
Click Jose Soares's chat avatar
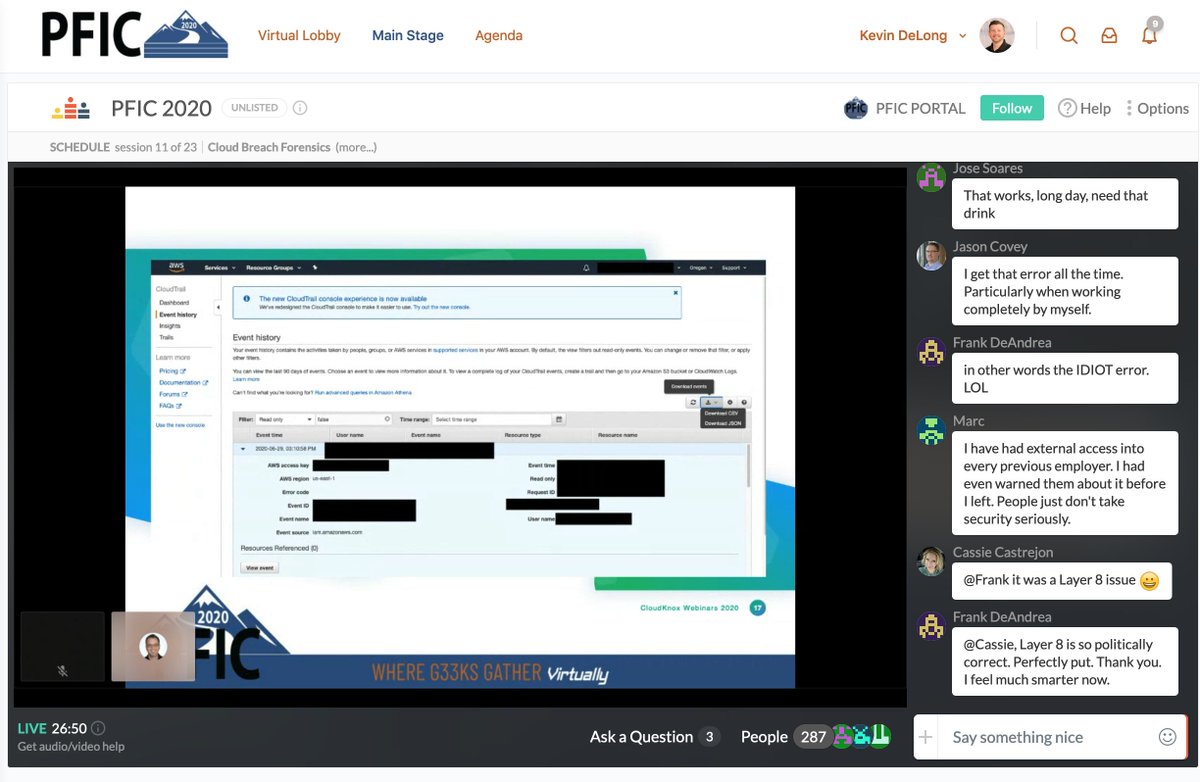pyautogui.click(x=931, y=177)
